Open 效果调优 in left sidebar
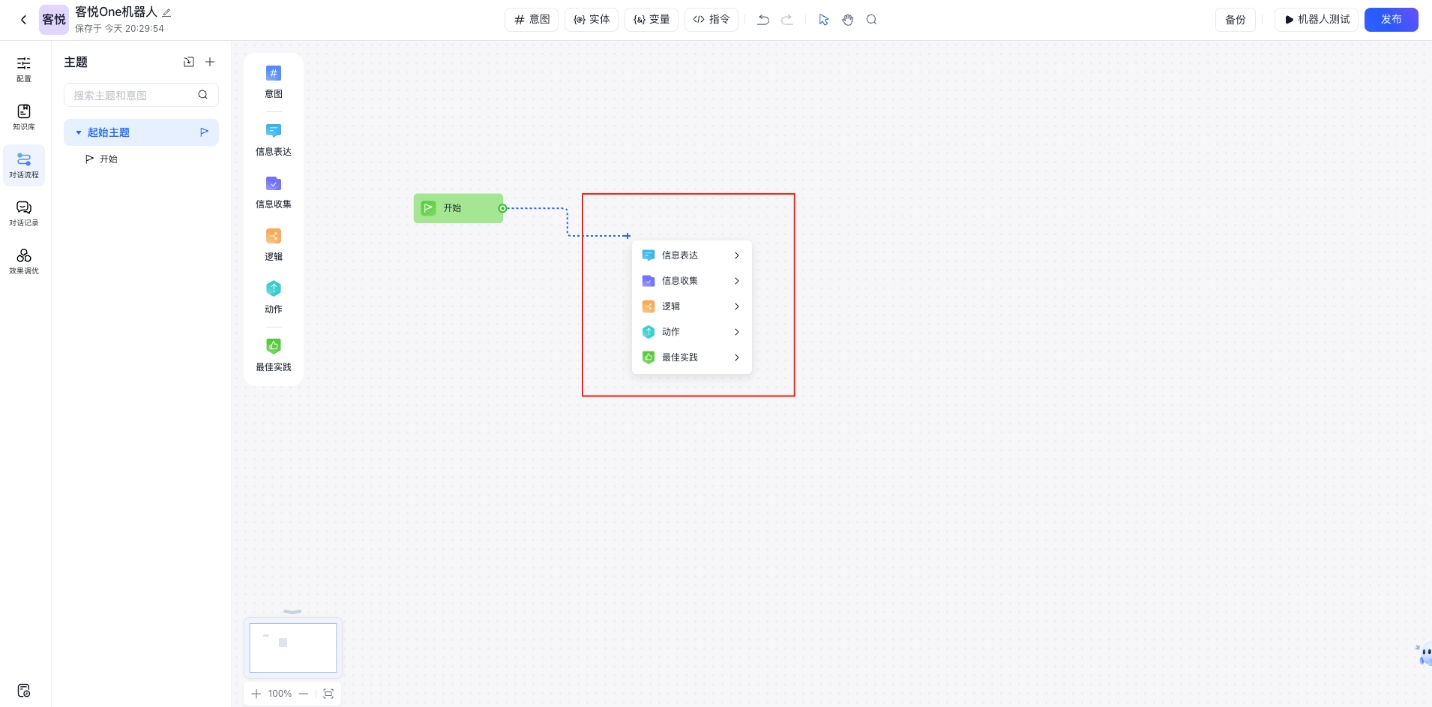The image size is (1432, 707). (x=24, y=261)
